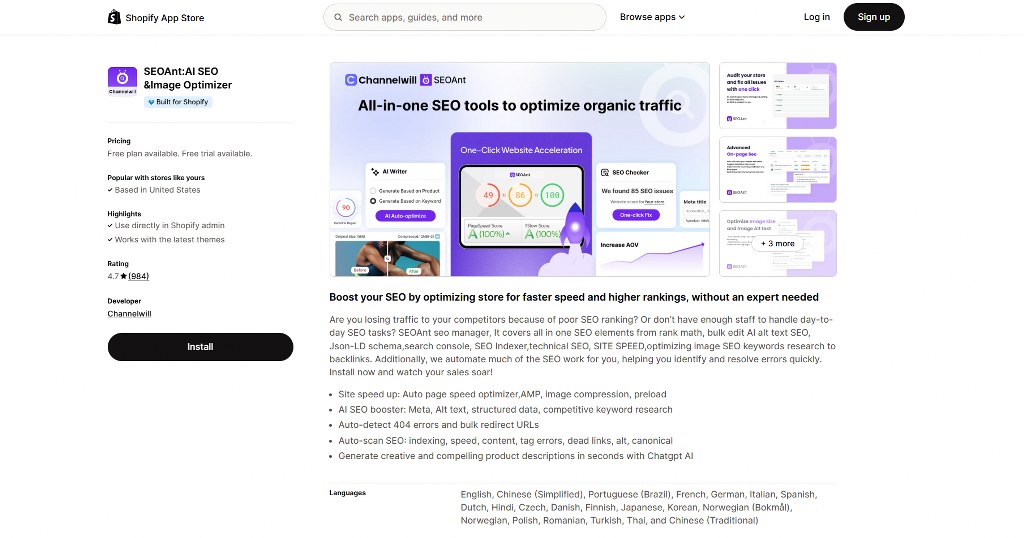
Task: Click 'Auto-scan SEO' bullet item
Action: tap(505, 441)
